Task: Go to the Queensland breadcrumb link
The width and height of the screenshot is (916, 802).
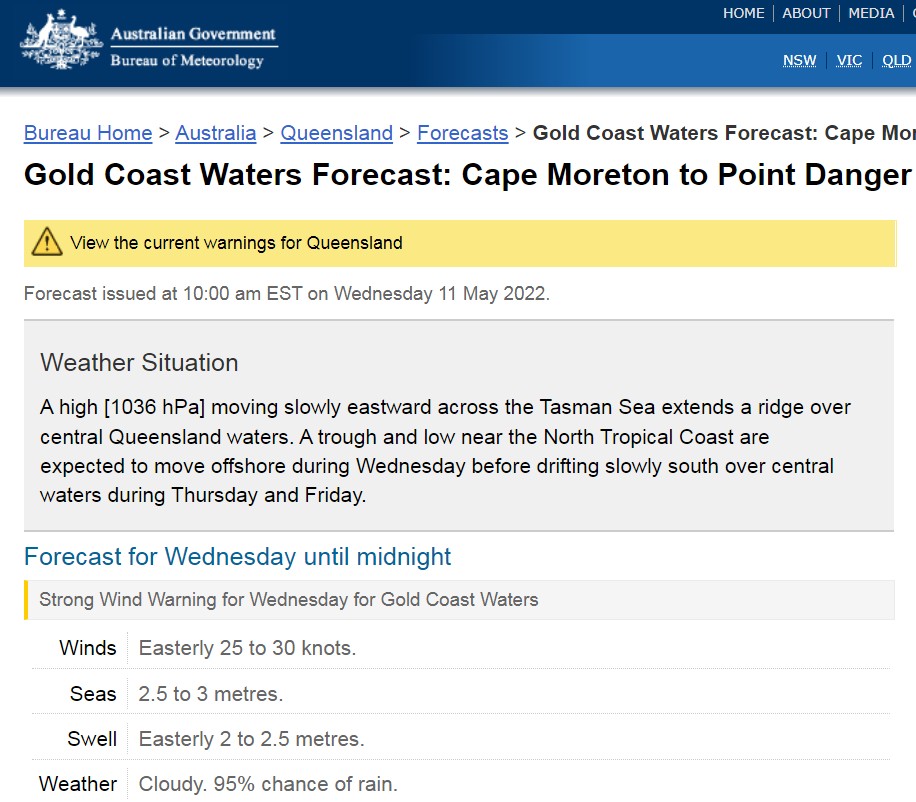Action: click(337, 133)
